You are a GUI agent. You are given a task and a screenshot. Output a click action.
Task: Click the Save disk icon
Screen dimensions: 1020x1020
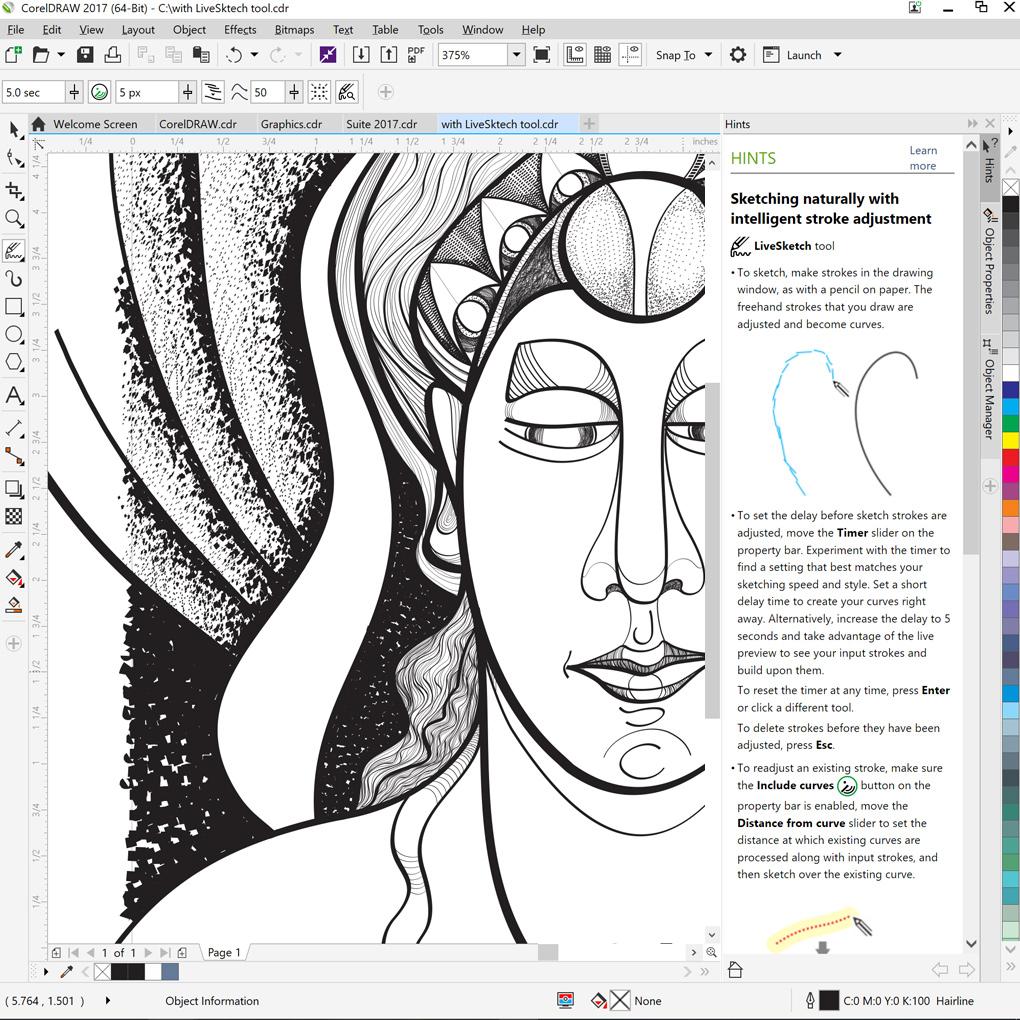tap(85, 55)
